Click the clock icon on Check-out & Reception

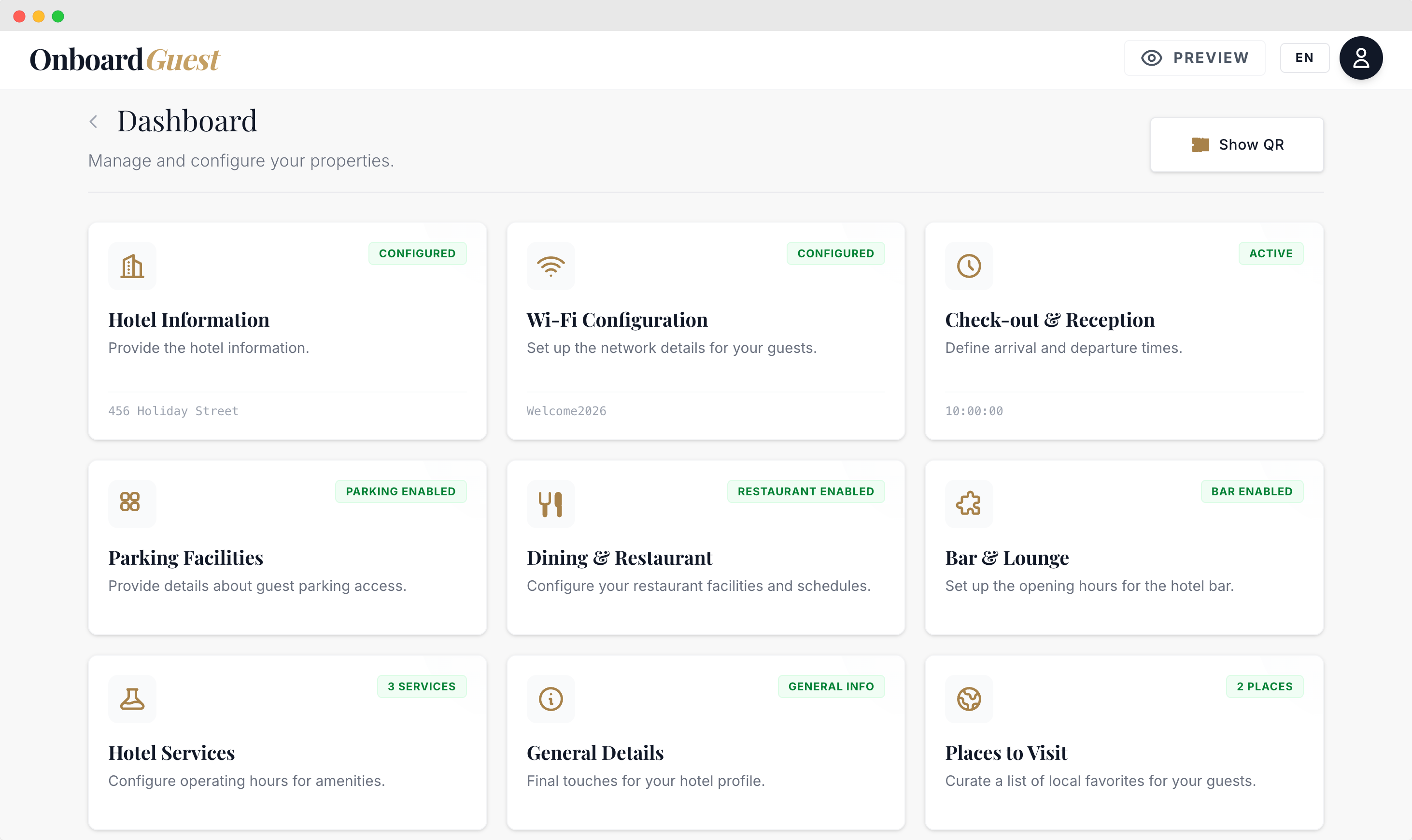[968, 266]
